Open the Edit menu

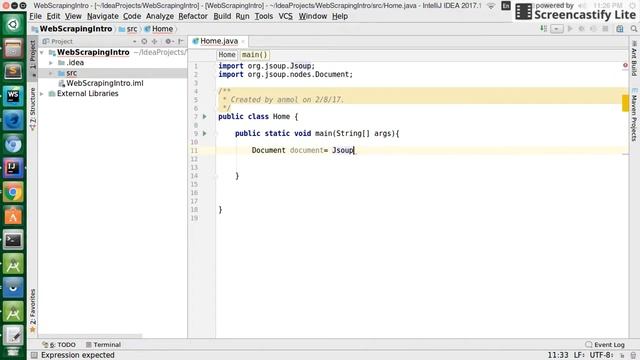53,16
